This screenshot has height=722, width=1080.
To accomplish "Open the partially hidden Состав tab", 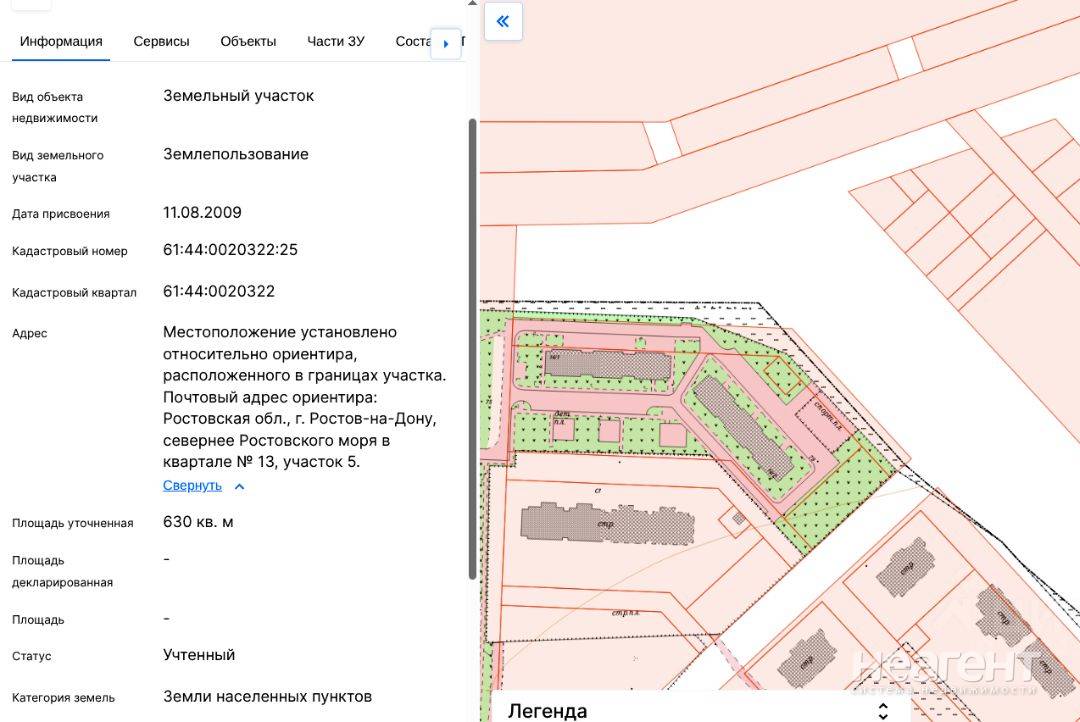I will click(x=413, y=41).
